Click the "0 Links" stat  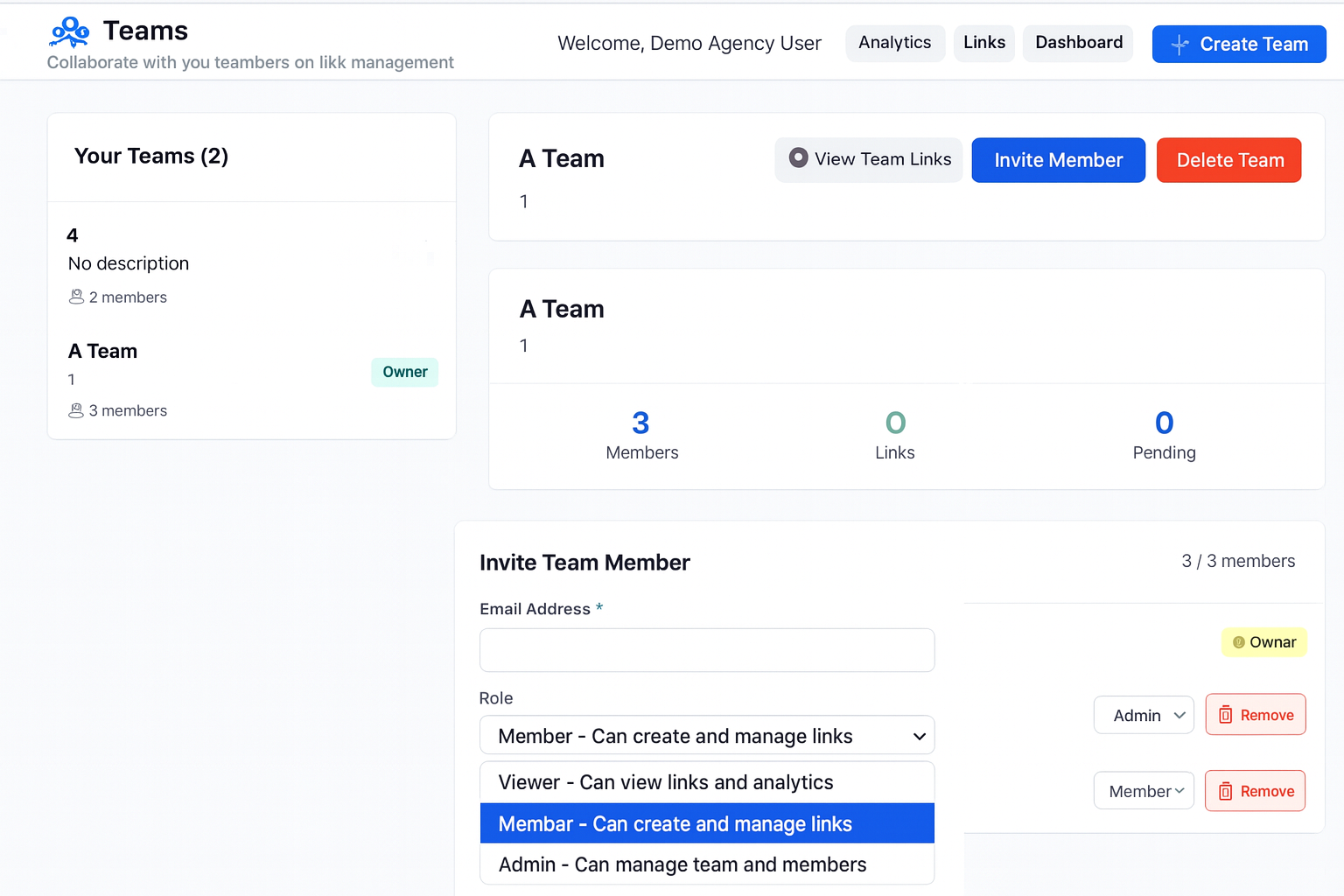pos(894,436)
